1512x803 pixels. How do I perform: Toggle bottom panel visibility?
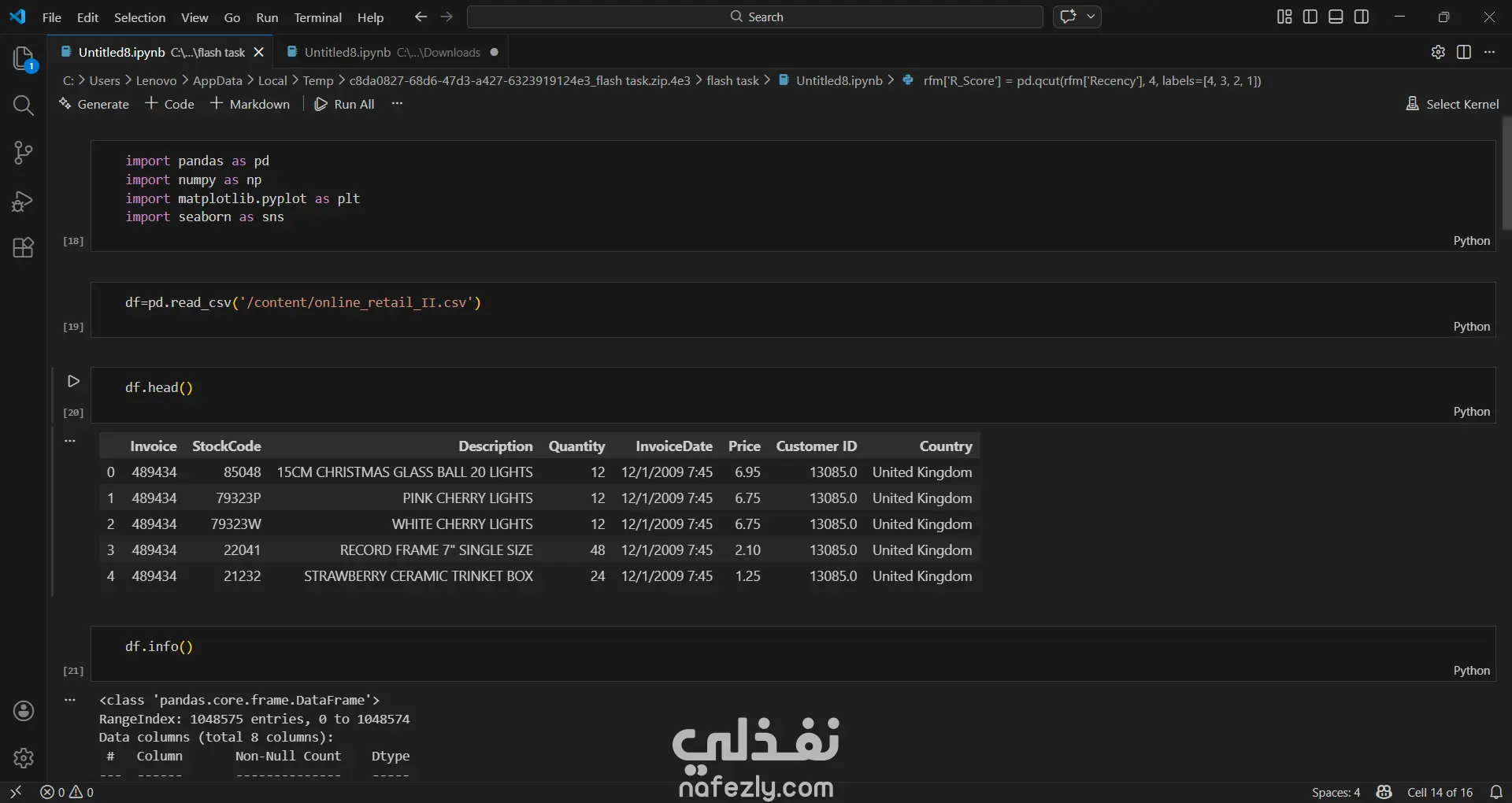tap(1336, 17)
